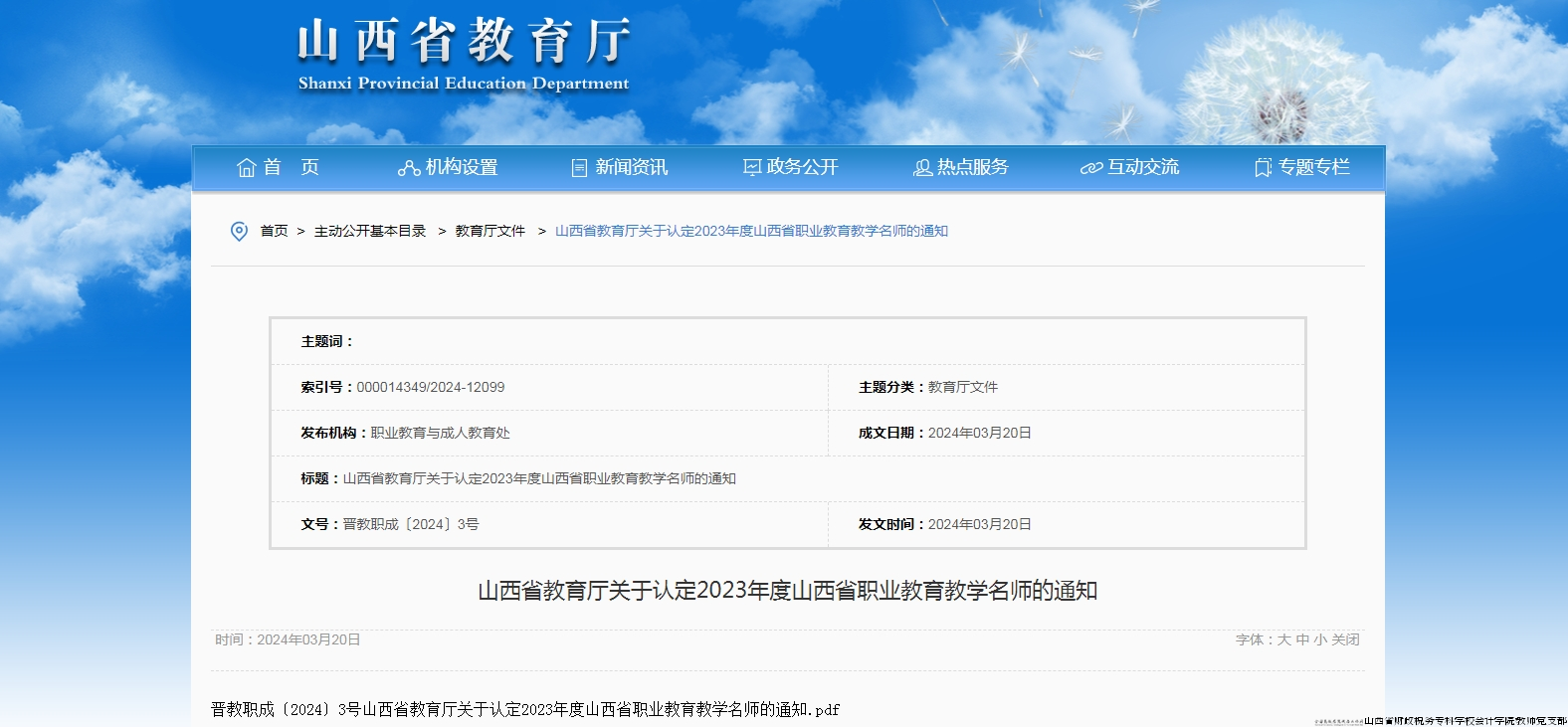Image resolution: width=1568 pixels, height=727 pixels.
Task: Go to 首页 in the breadcrumb
Action: pyautogui.click(x=274, y=231)
